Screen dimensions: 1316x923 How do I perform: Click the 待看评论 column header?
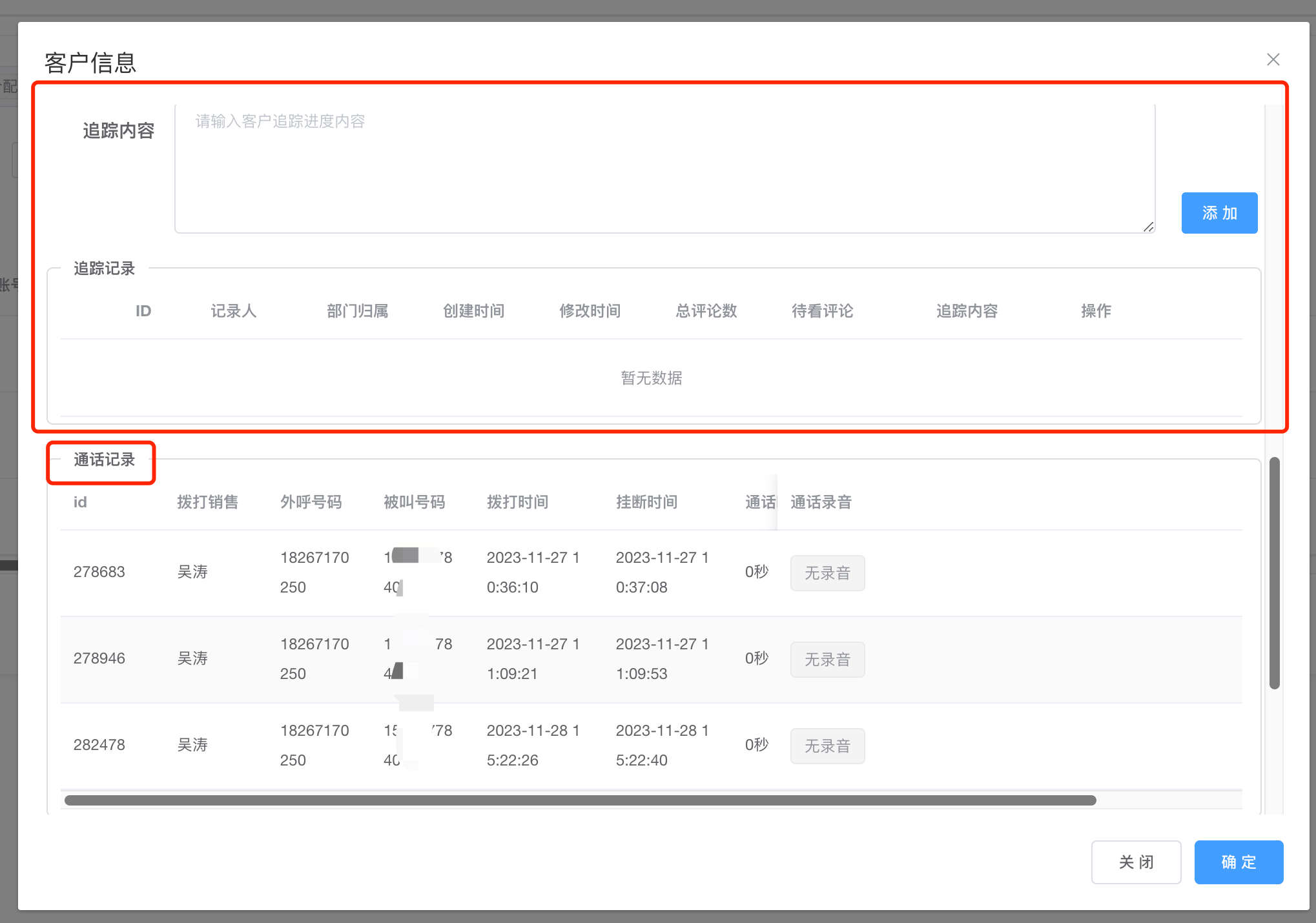coord(822,311)
